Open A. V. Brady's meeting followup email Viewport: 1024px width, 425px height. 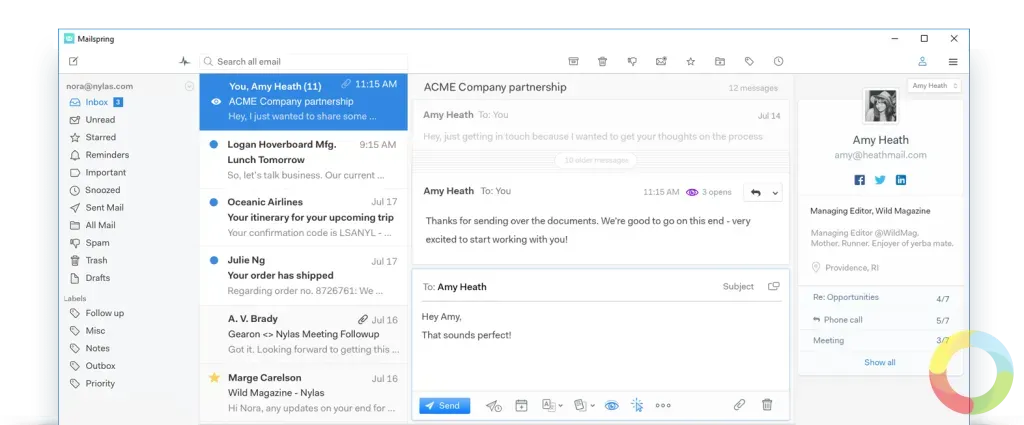click(x=304, y=334)
